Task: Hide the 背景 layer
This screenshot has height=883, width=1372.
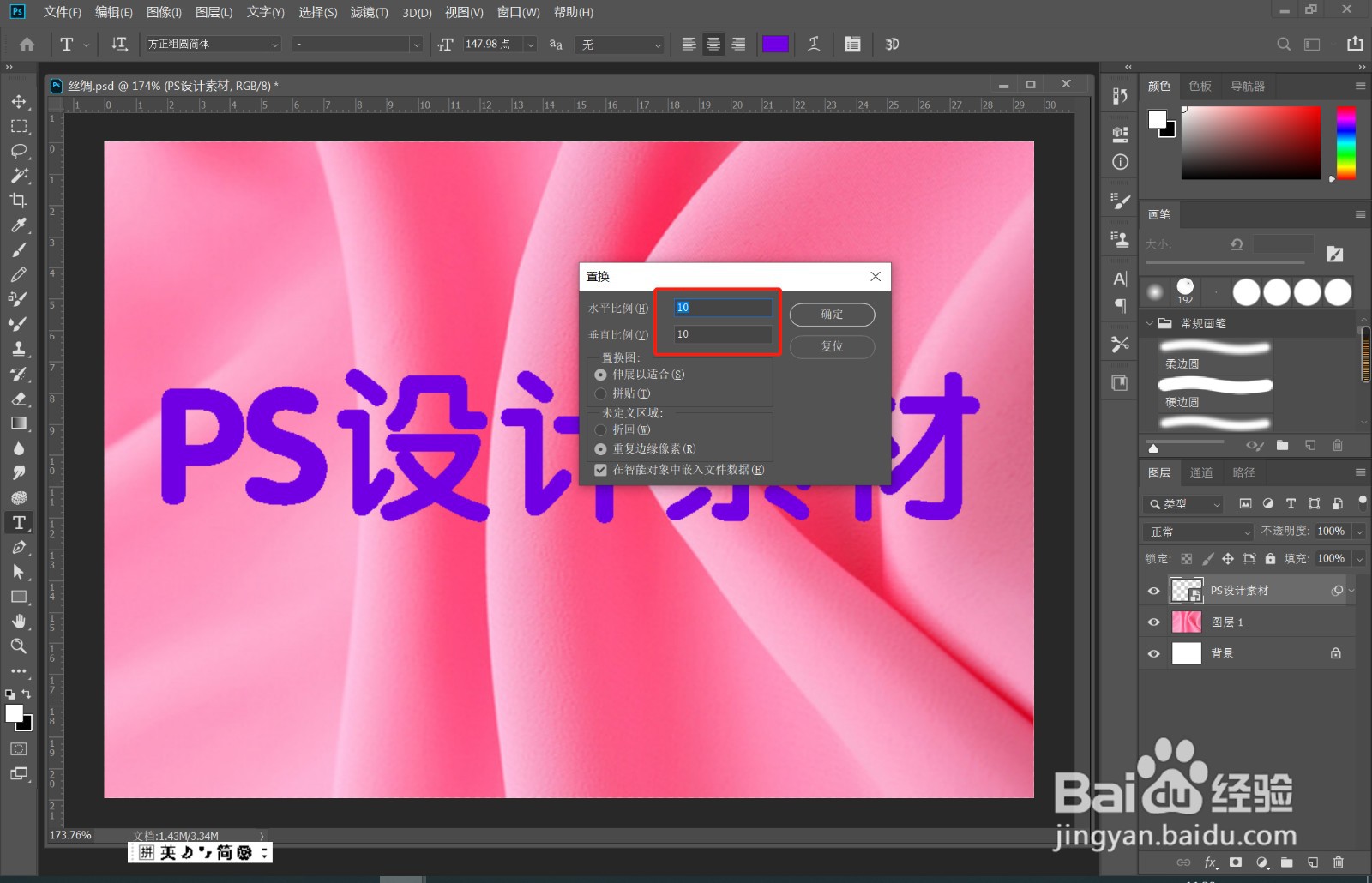Action: [1153, 653]
